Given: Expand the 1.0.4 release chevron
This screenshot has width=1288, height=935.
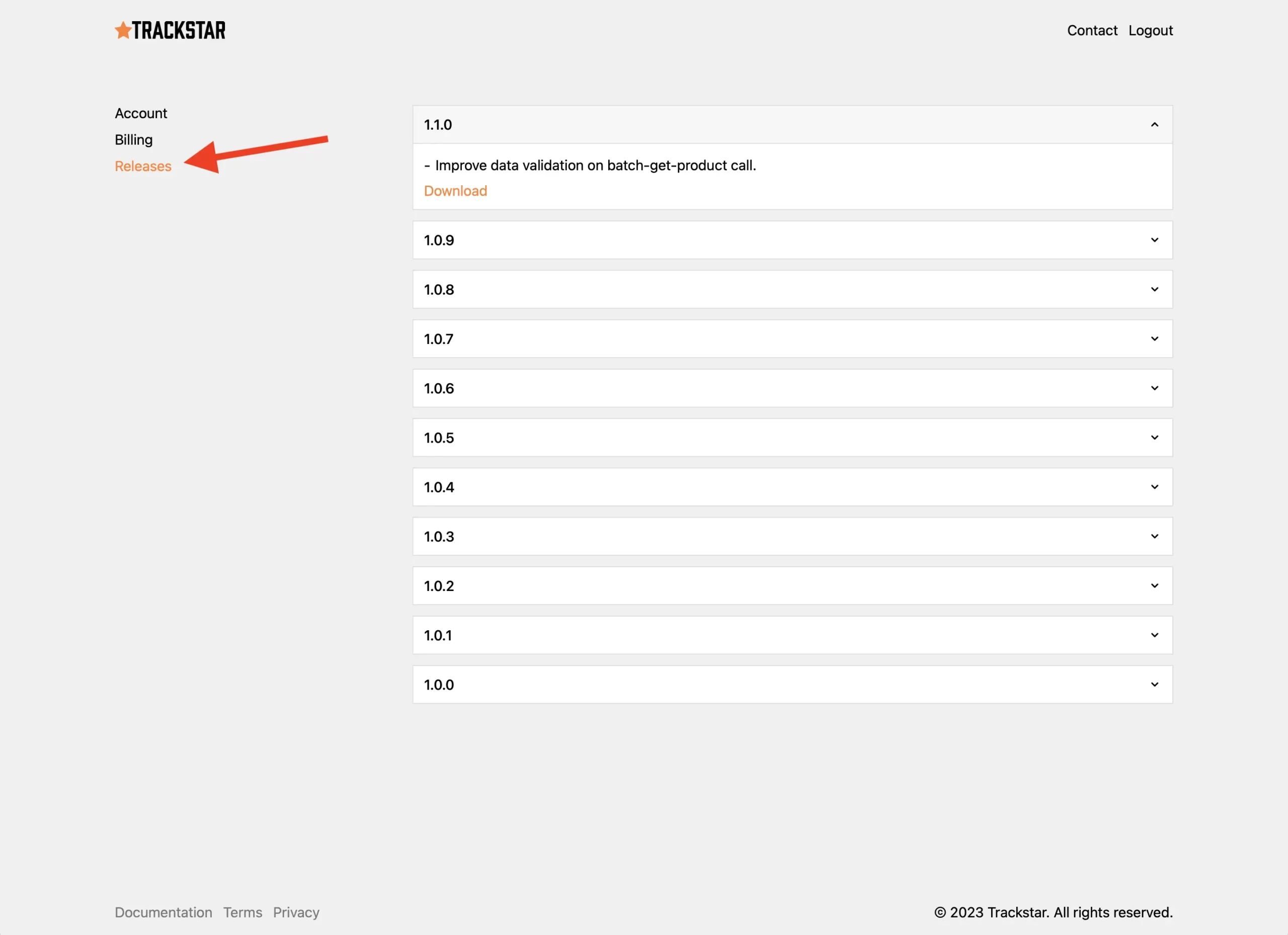Looking at the screenshot, I should [x=1155, y=487].
